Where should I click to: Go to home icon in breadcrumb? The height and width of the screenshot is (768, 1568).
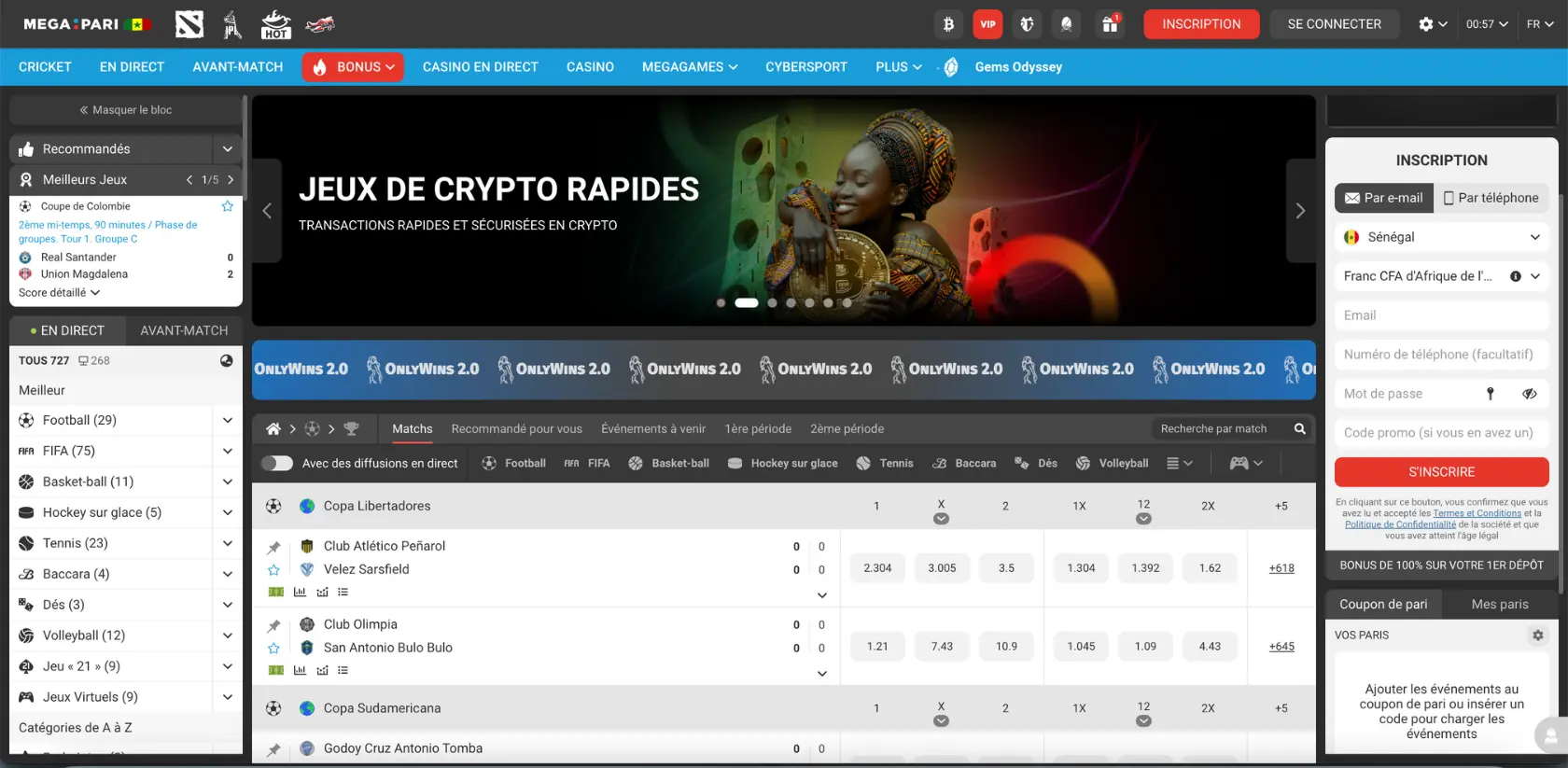[x=273, y=429]
